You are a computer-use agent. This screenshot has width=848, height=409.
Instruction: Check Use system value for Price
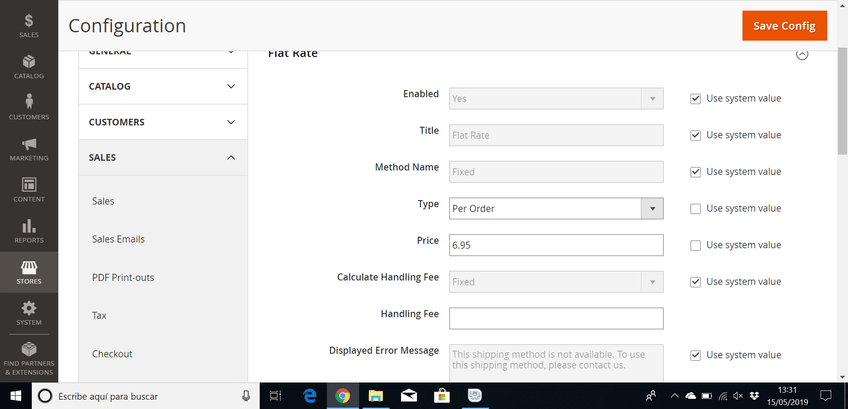pos(695,245)
